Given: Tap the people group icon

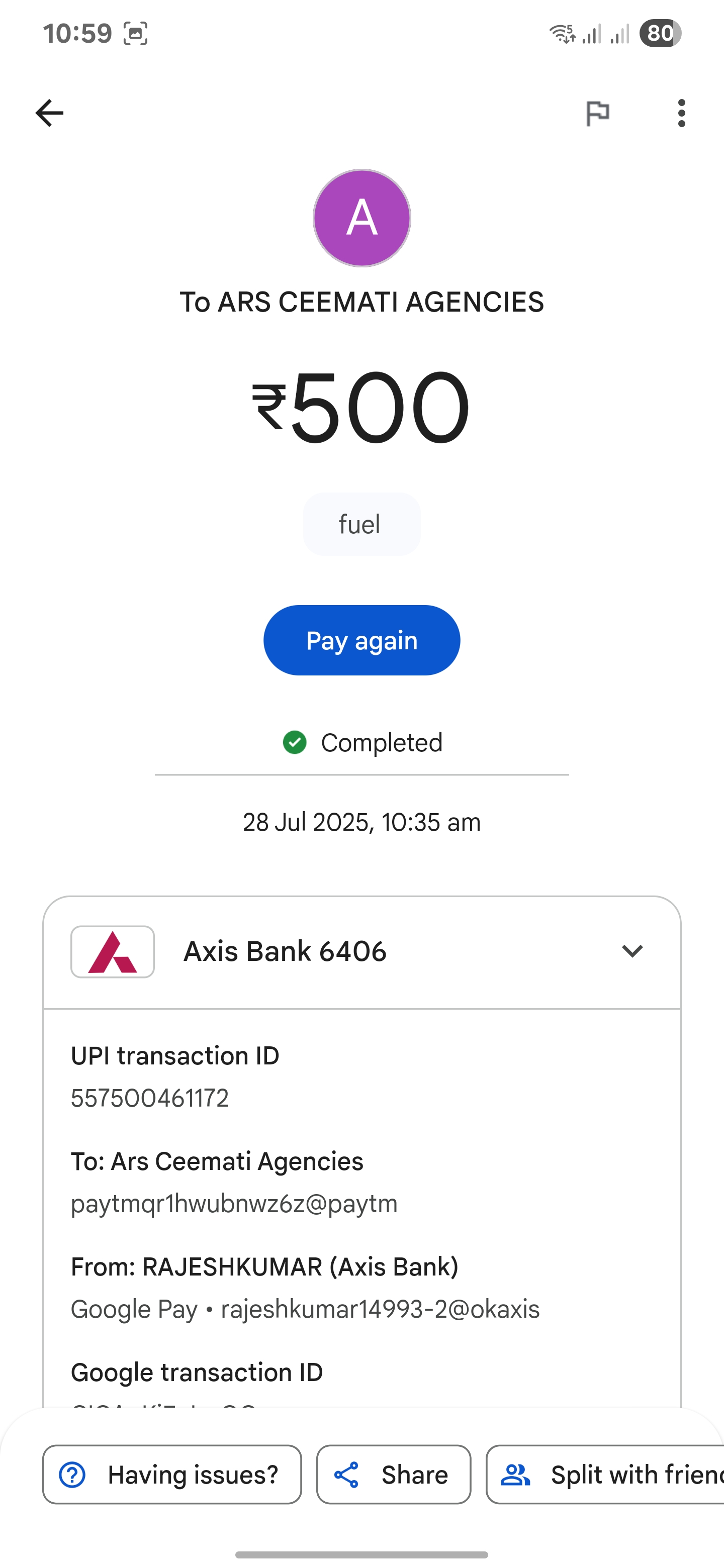Looking at the screenshot, I should coord(515,1475).
